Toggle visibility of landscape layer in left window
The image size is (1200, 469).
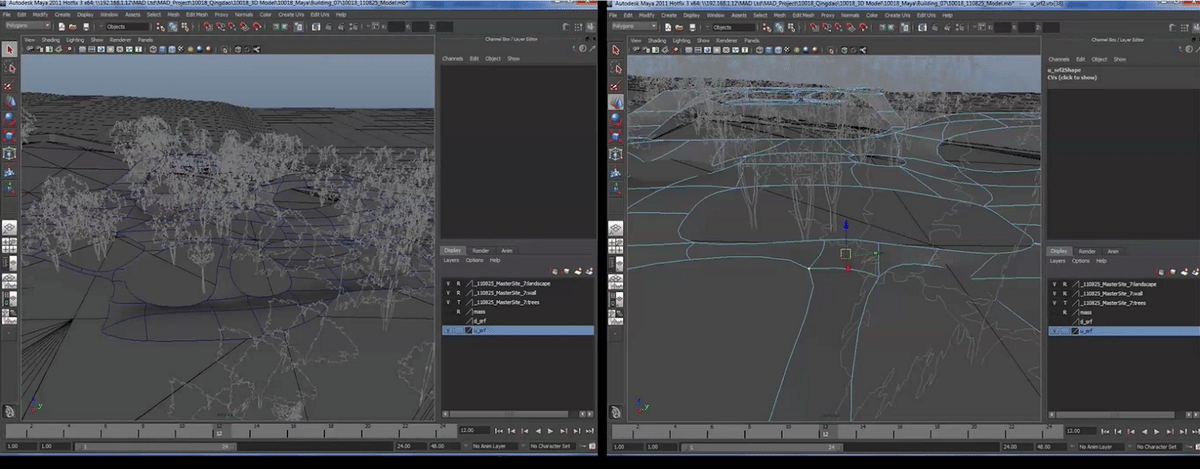(x=448, y=284)
